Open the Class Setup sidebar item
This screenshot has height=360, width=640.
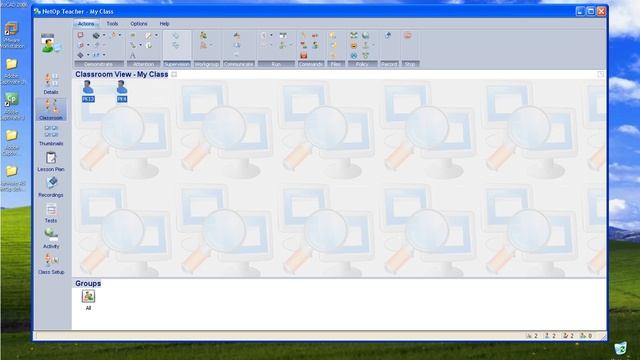[51, 264]
